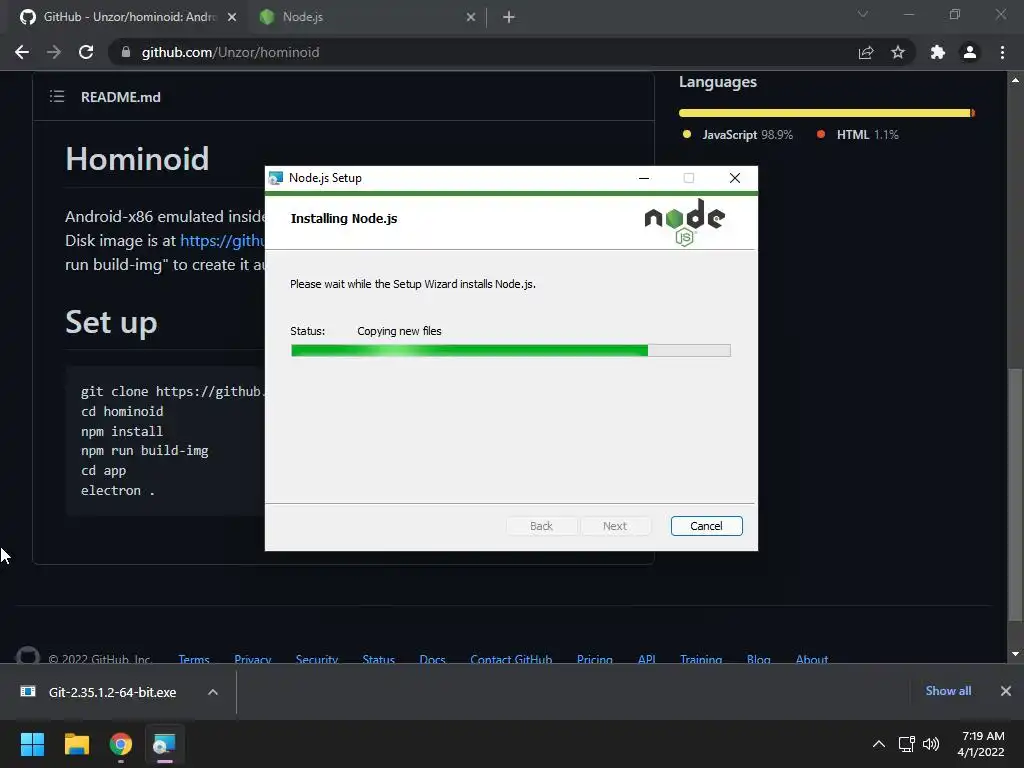Close the GitHub Unzor/hominoid tab
This screenshot has height=768, width=1024.
point(232,17)
